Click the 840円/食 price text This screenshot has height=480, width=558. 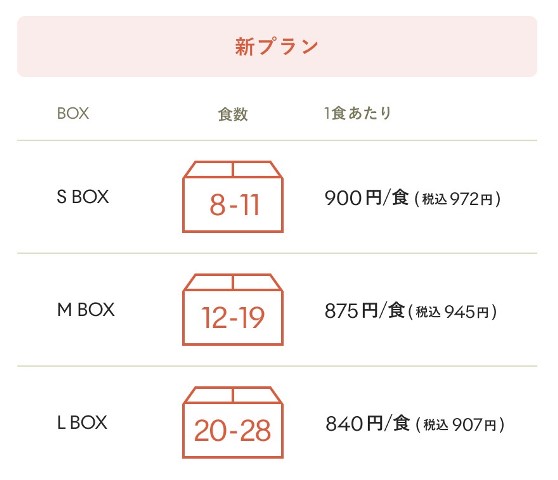[x=367, y=423]
